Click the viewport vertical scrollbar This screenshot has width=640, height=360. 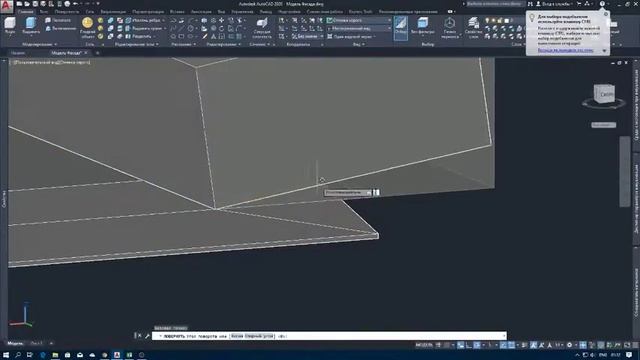624,171
